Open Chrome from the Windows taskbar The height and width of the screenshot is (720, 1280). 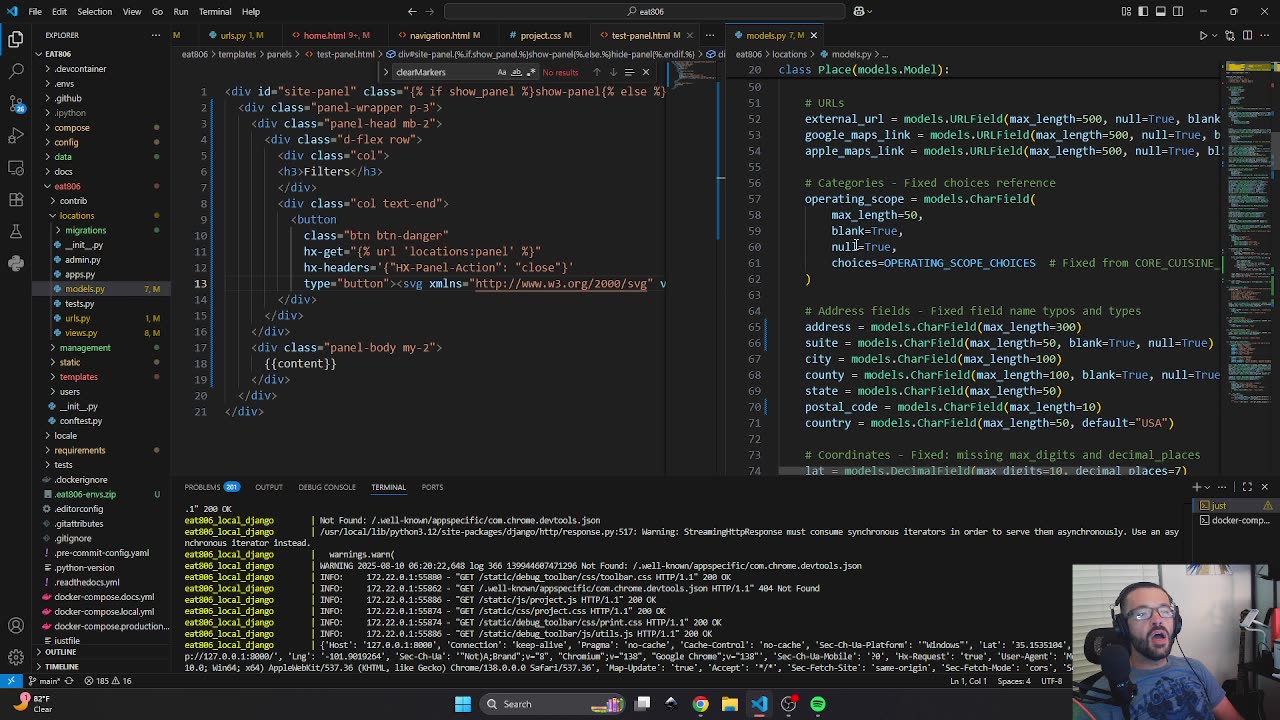(700, 704)
